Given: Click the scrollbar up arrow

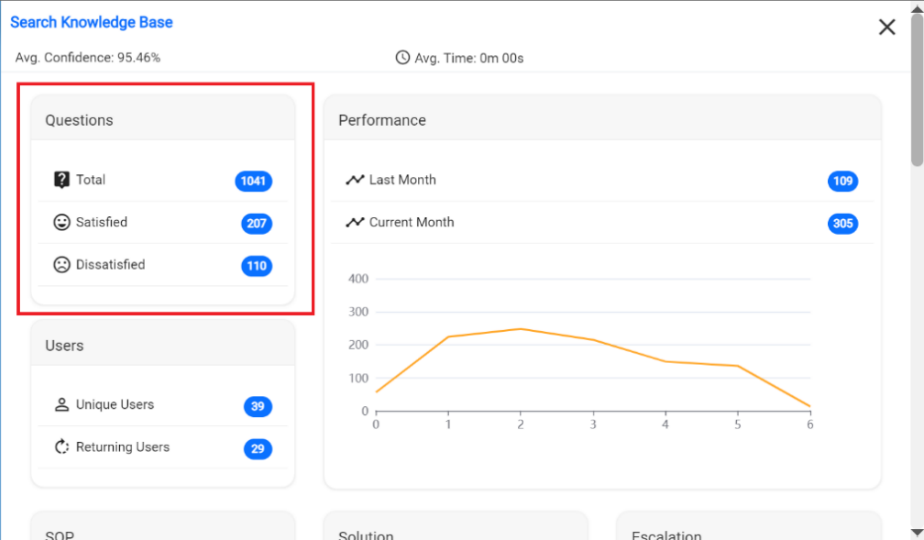Looking at the screenshot, I should 917,8.
